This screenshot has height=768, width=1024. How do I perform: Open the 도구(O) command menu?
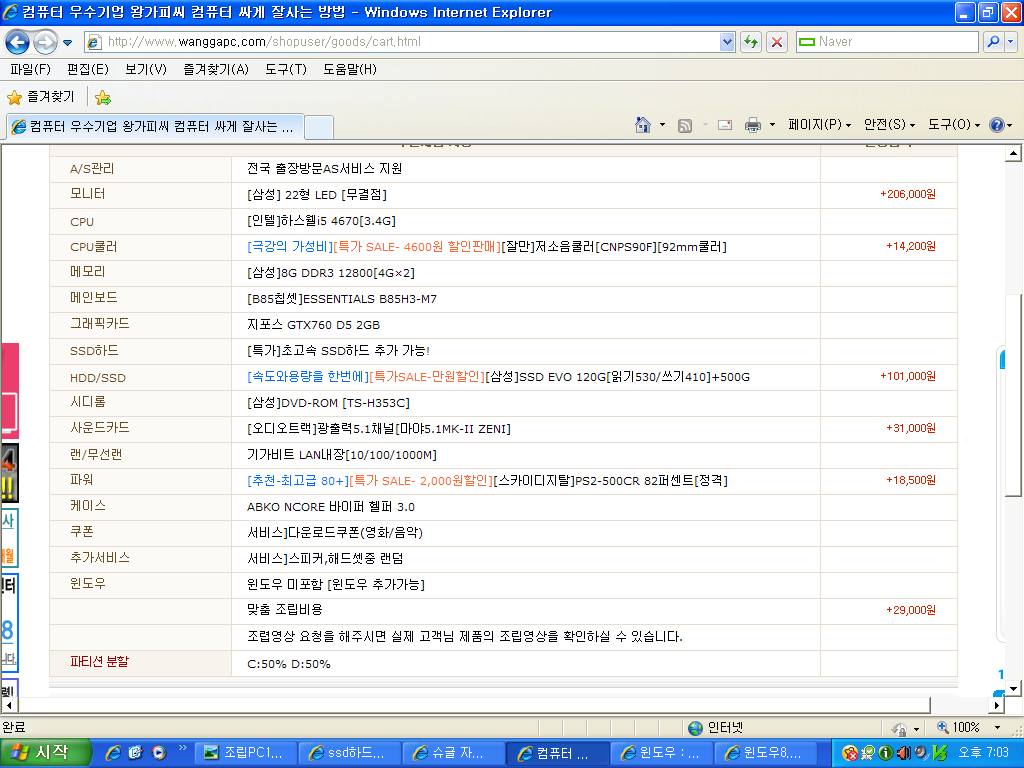point(953,125)
